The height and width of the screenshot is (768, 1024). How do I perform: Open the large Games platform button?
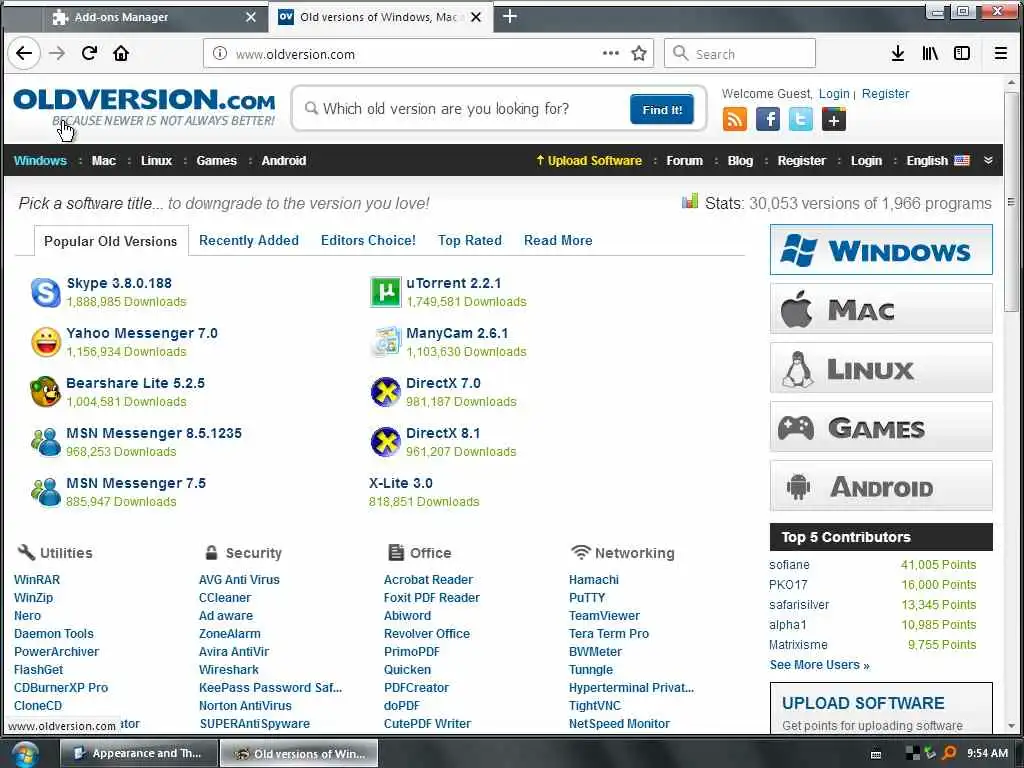point(881,427)
